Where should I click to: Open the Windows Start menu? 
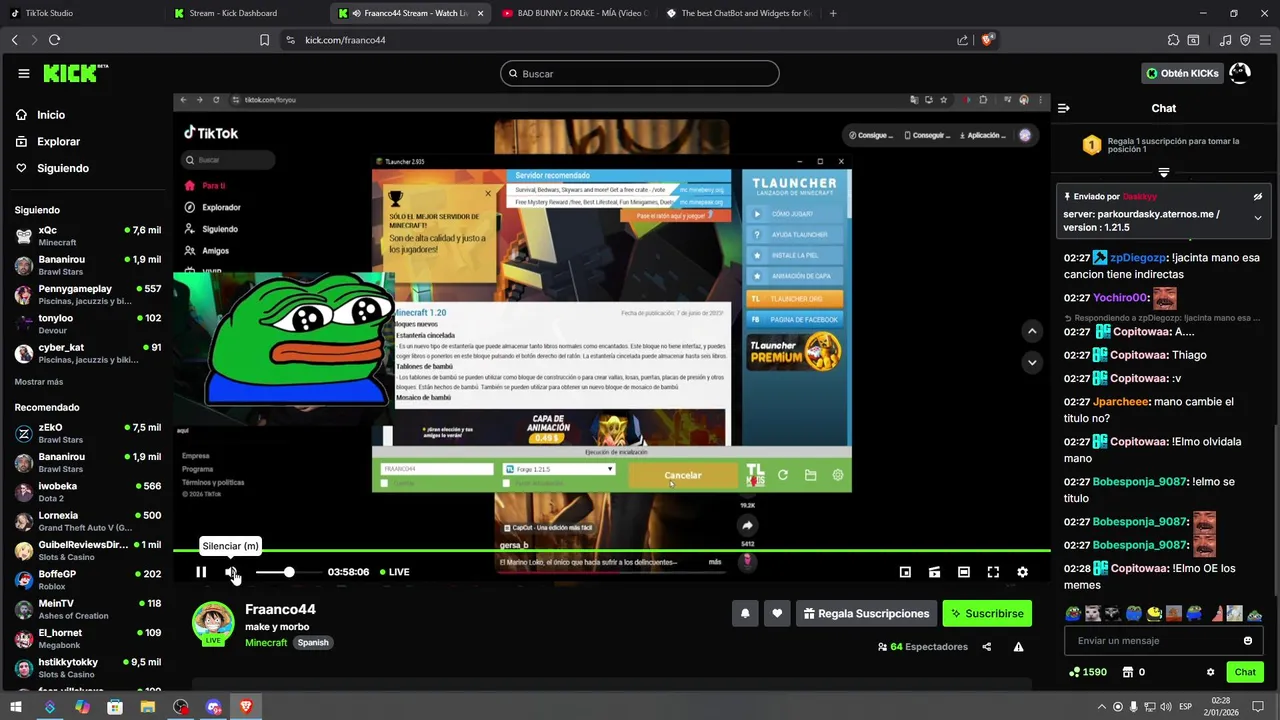16,707
